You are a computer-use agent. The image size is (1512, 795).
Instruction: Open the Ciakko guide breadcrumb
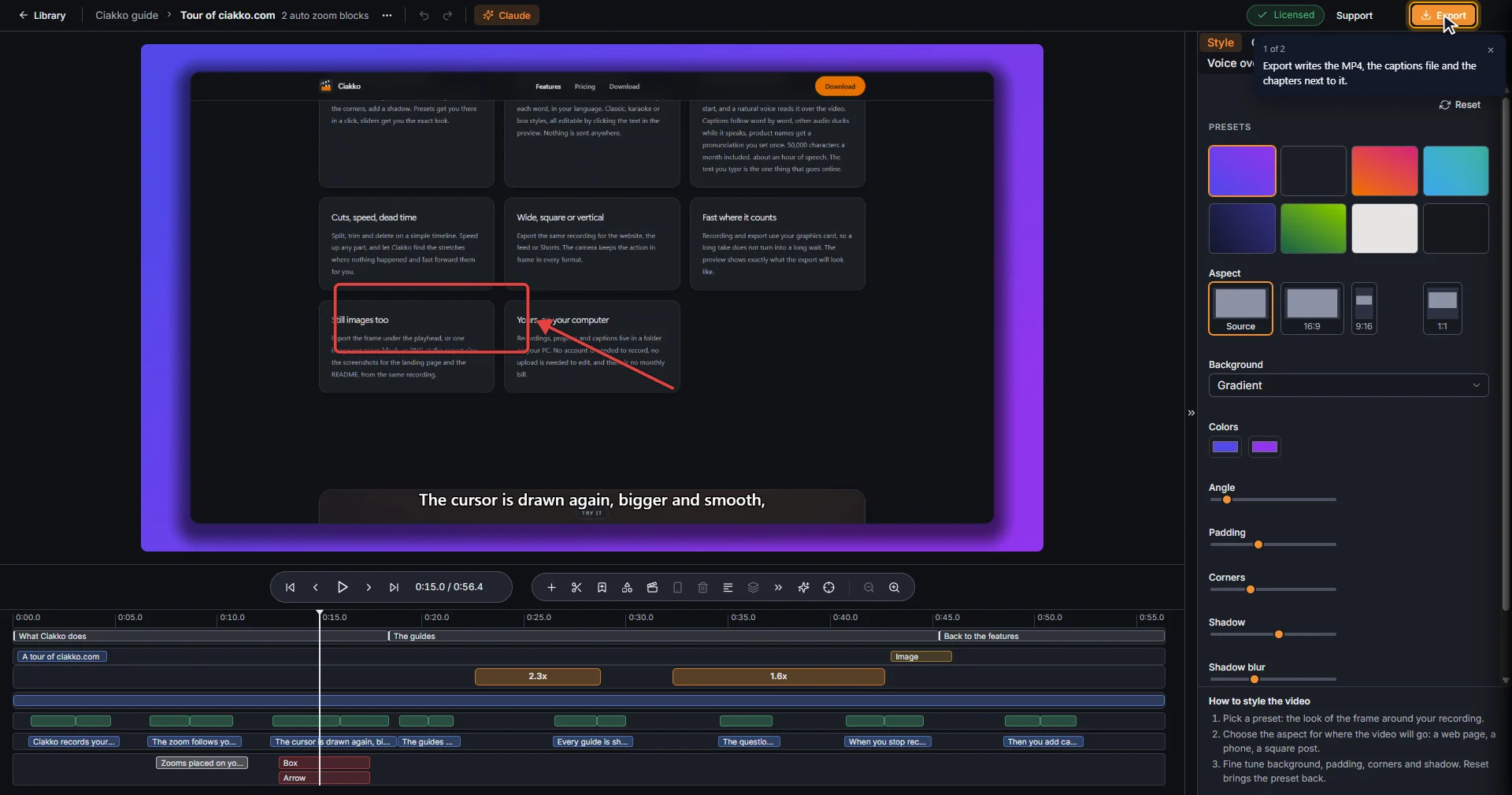tap(127, 15)
